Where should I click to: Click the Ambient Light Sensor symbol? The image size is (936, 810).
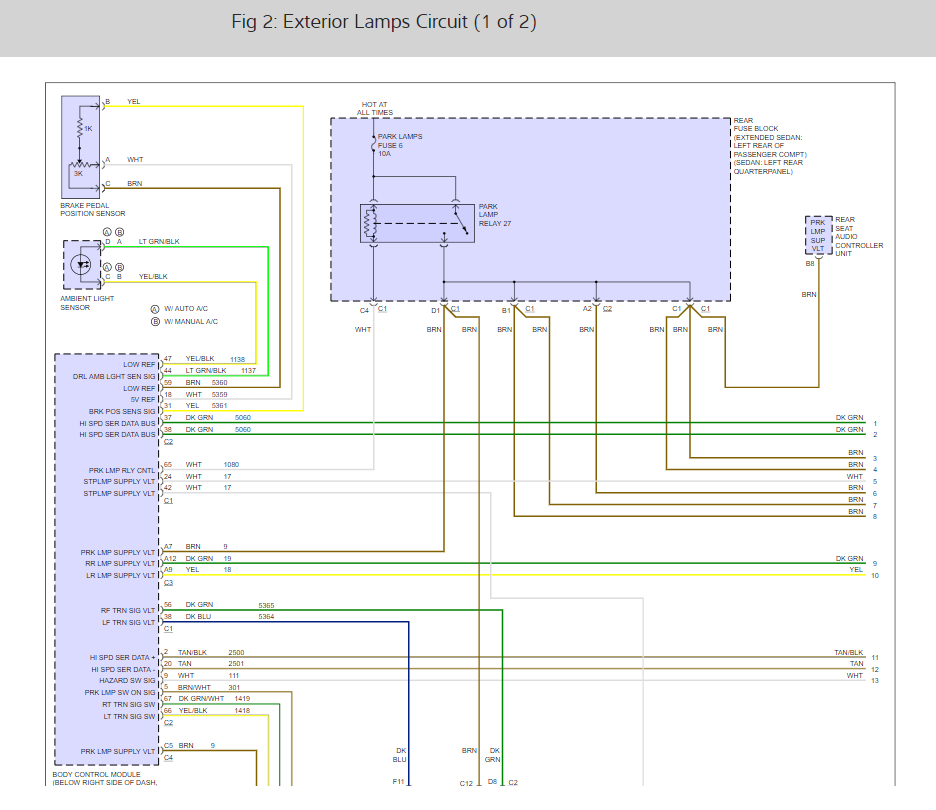84,265
